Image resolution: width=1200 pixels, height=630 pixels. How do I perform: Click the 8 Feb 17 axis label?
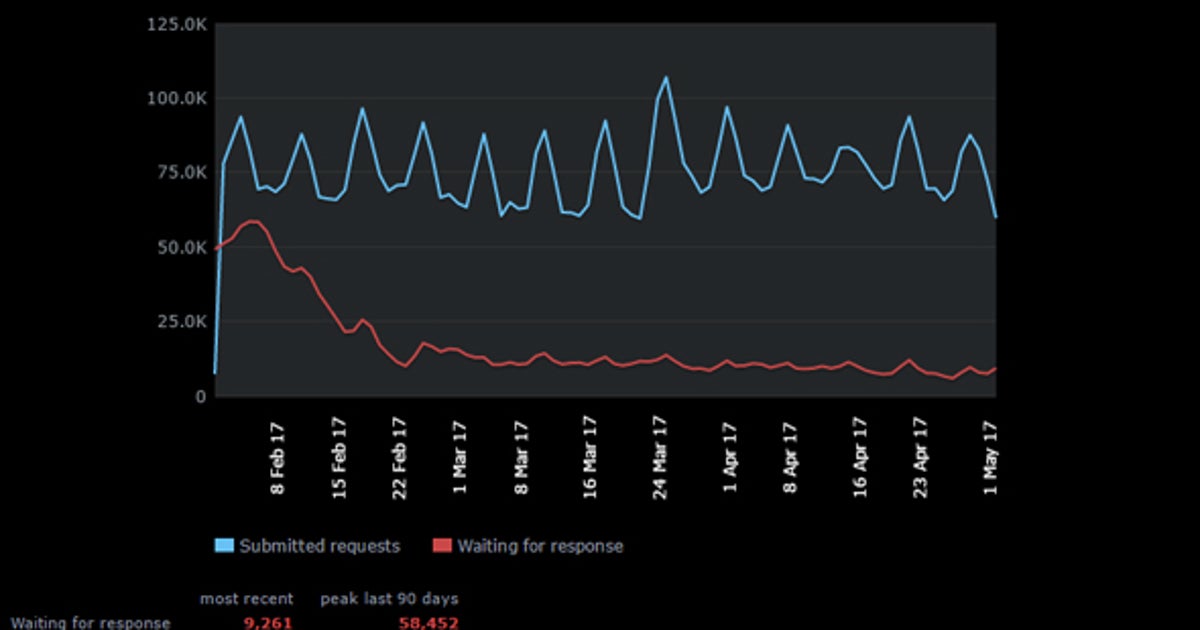pyautogui.click(x=277, y=457)
